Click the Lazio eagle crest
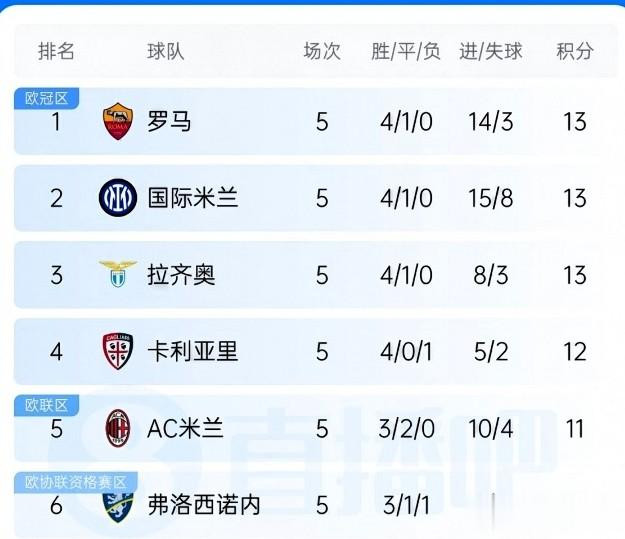 (118, 274)
